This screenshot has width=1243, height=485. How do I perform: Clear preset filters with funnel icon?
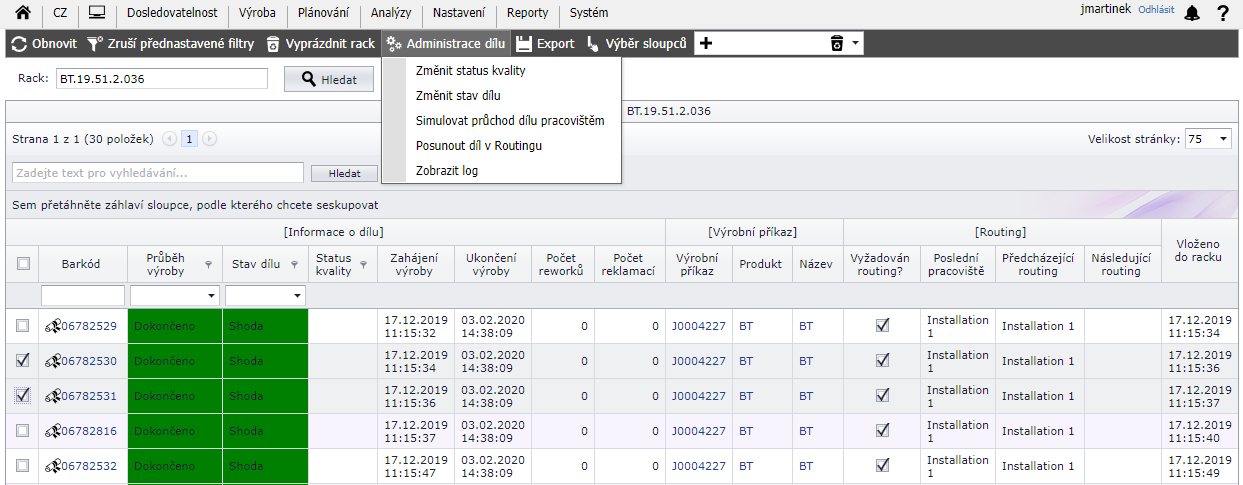[94, 44]
